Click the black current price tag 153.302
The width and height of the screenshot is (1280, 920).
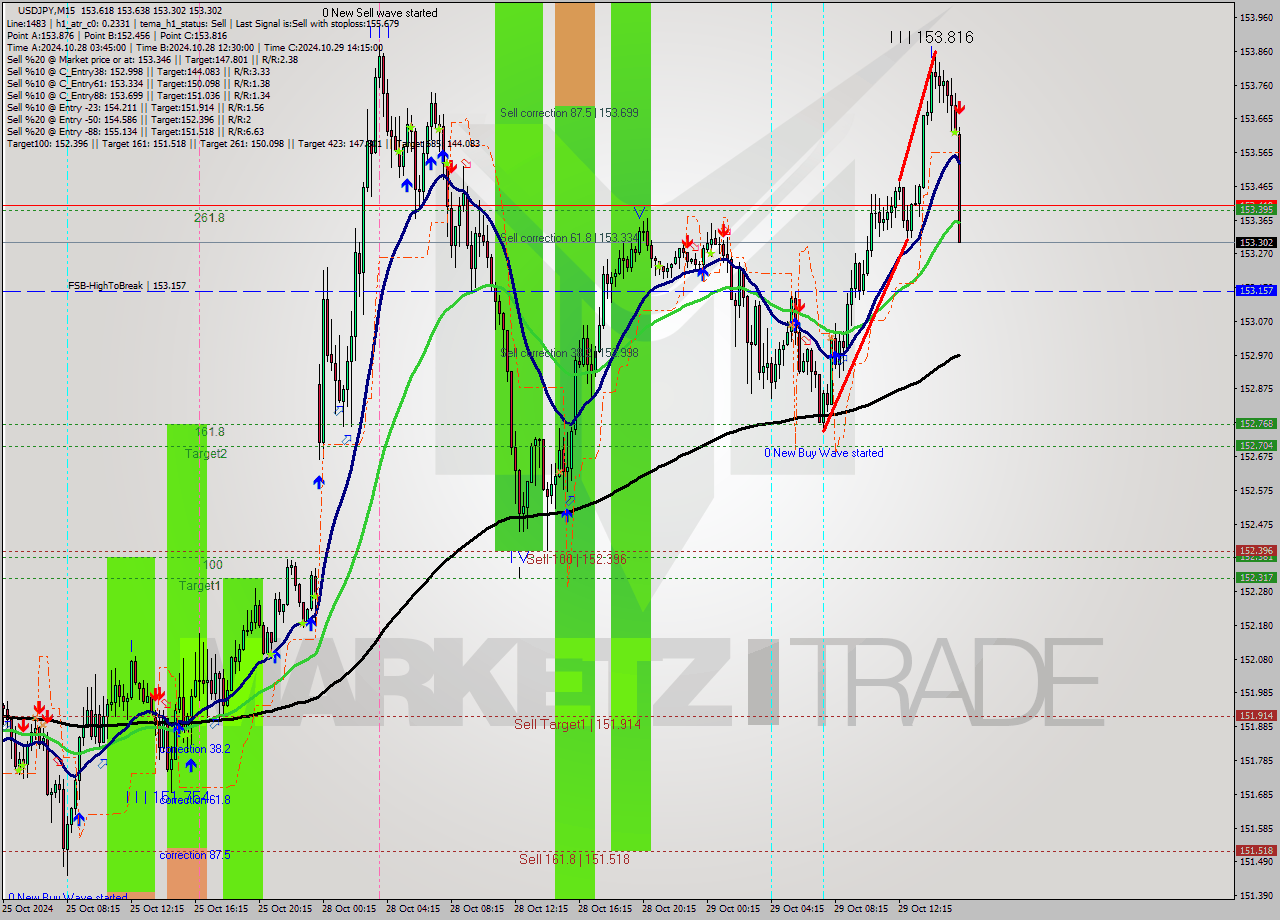[1256, 242]
